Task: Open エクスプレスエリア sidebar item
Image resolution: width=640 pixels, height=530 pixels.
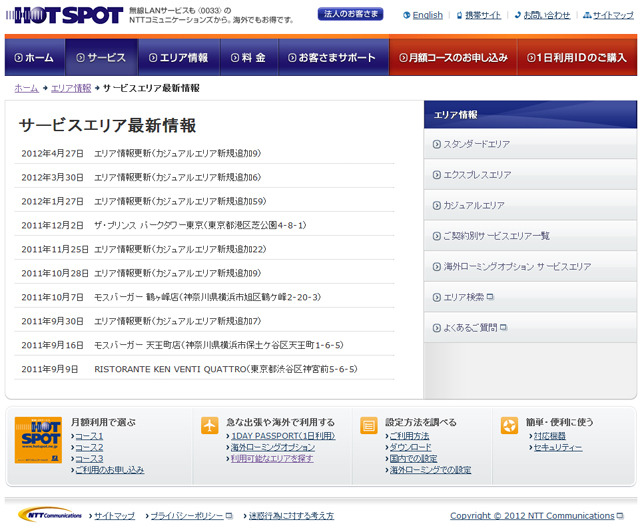Action: (530, 175)
